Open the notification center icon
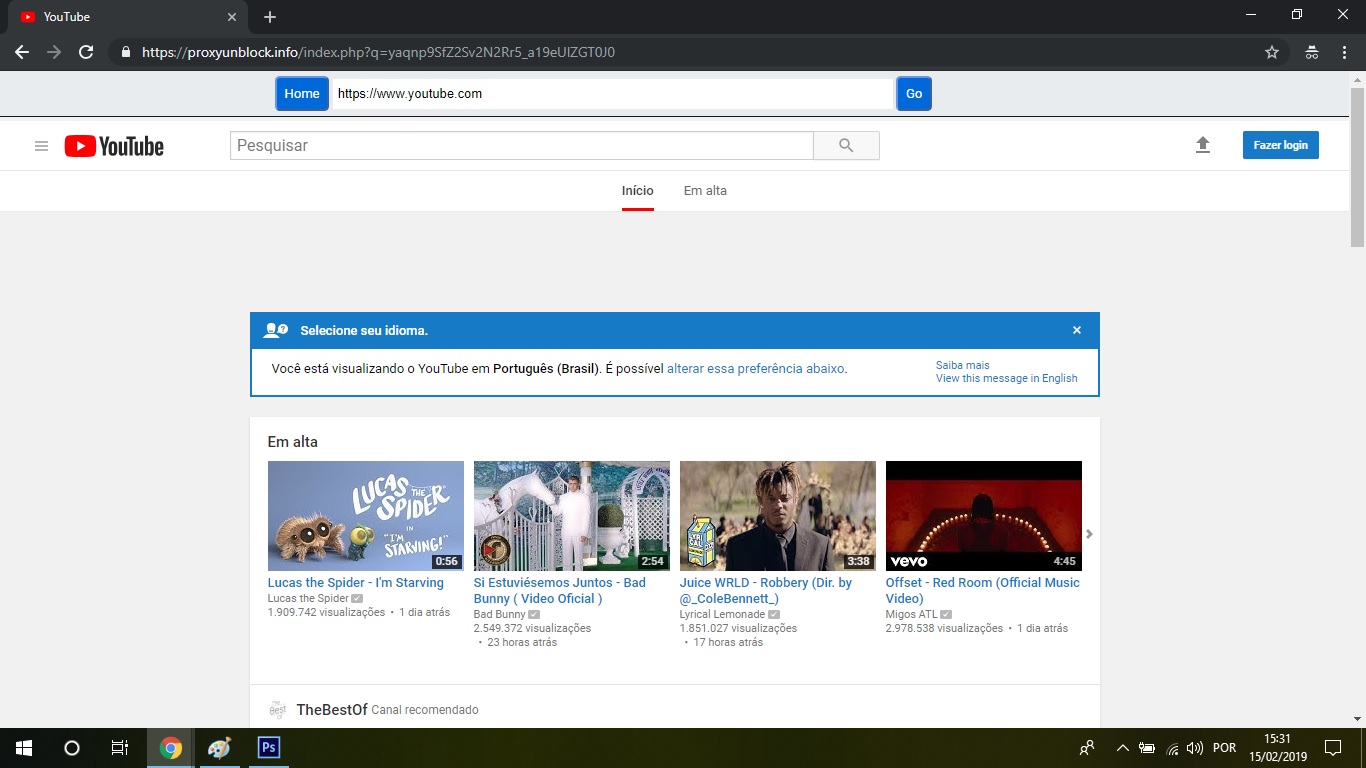 [1333, 748]
